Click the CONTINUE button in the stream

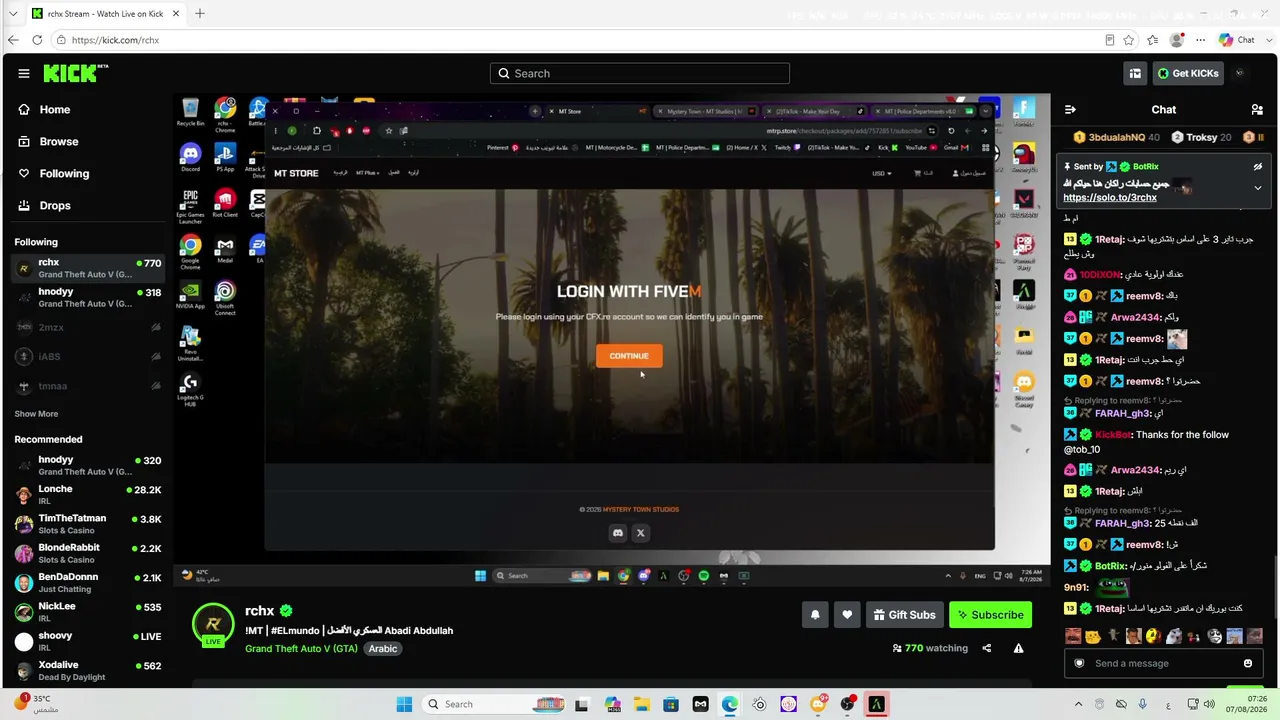coord(629,356)
